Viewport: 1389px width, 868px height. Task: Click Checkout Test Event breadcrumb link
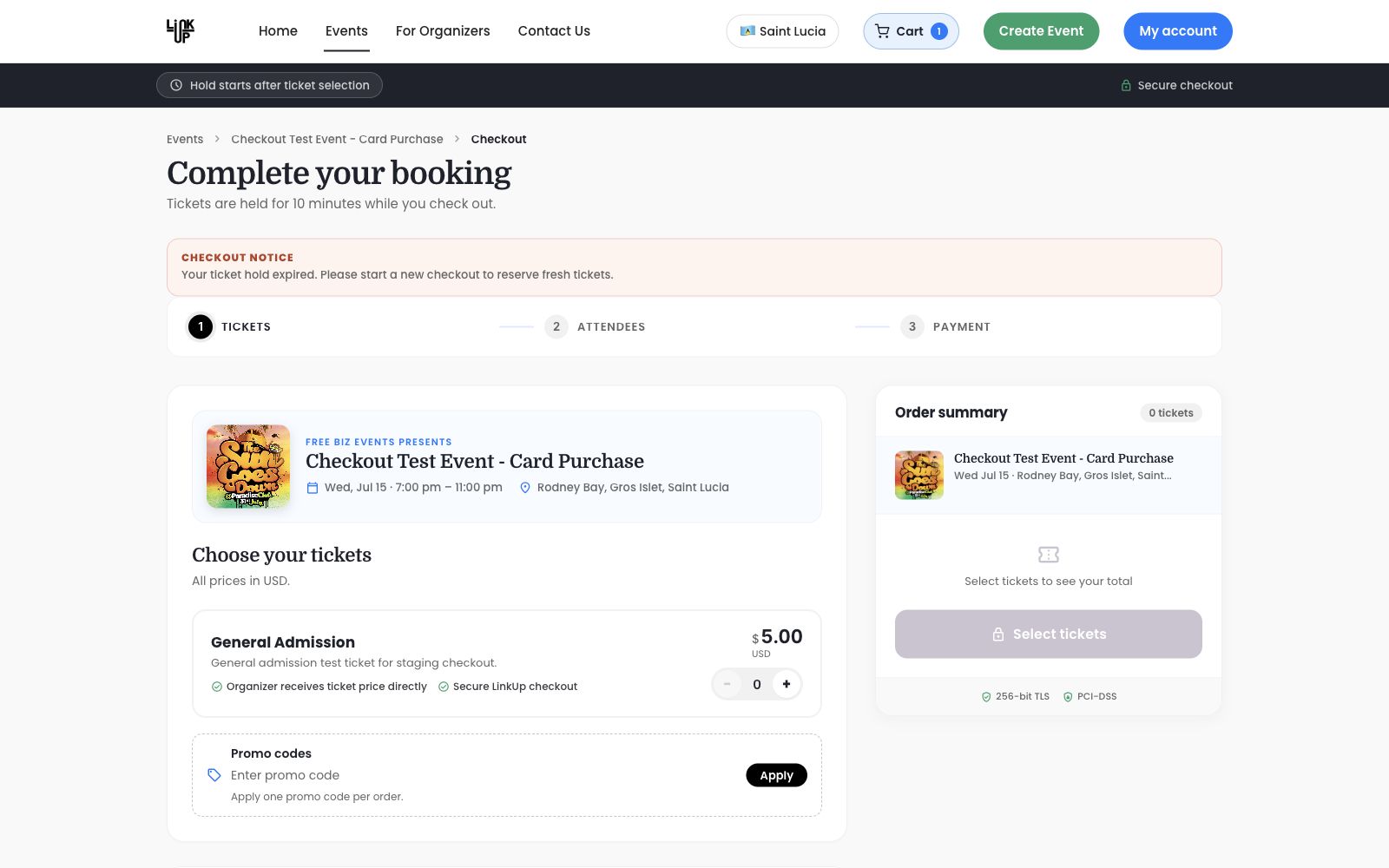(x=337, y=139)
